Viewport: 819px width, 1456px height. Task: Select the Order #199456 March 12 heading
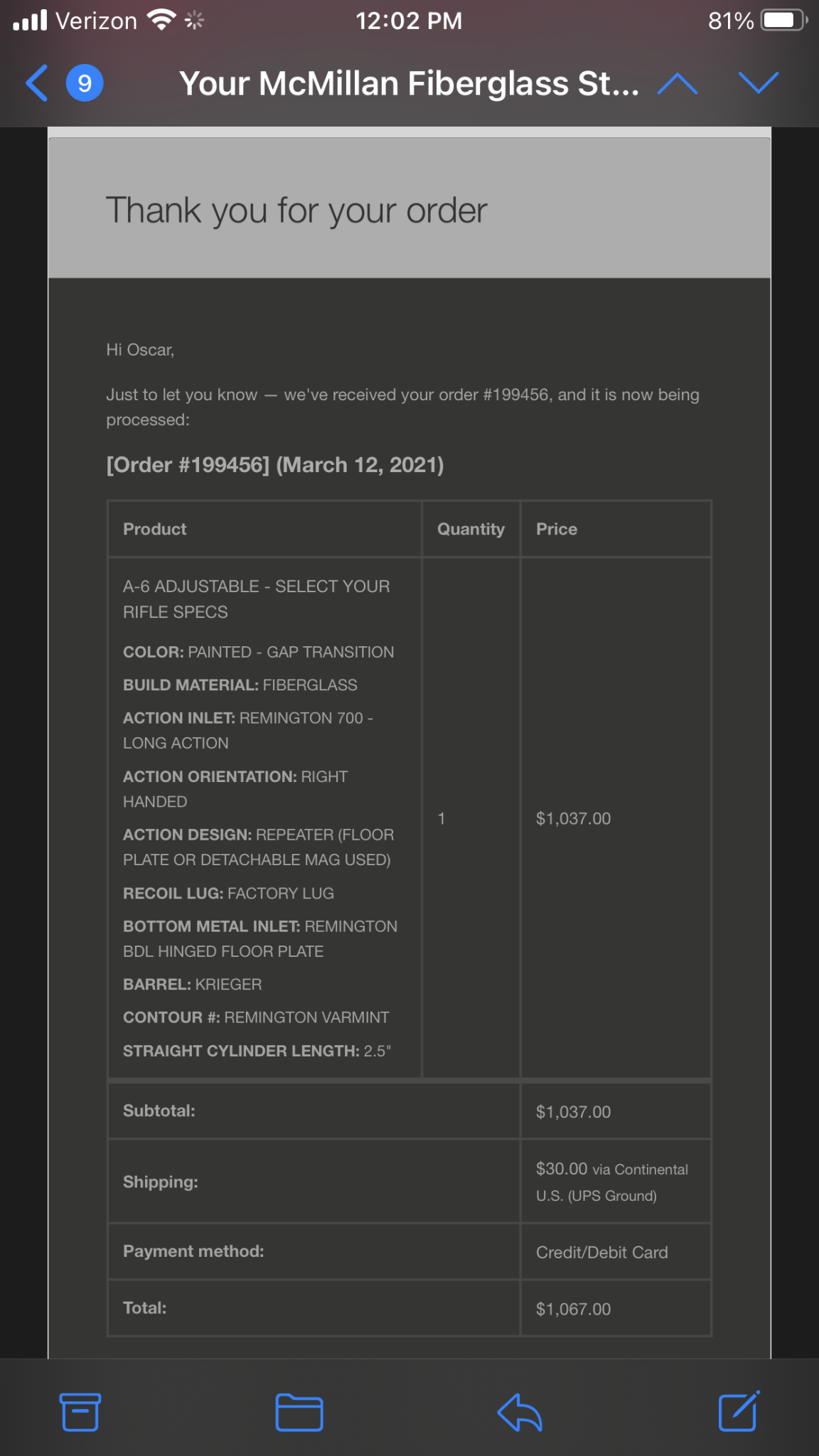pos(275,465)
